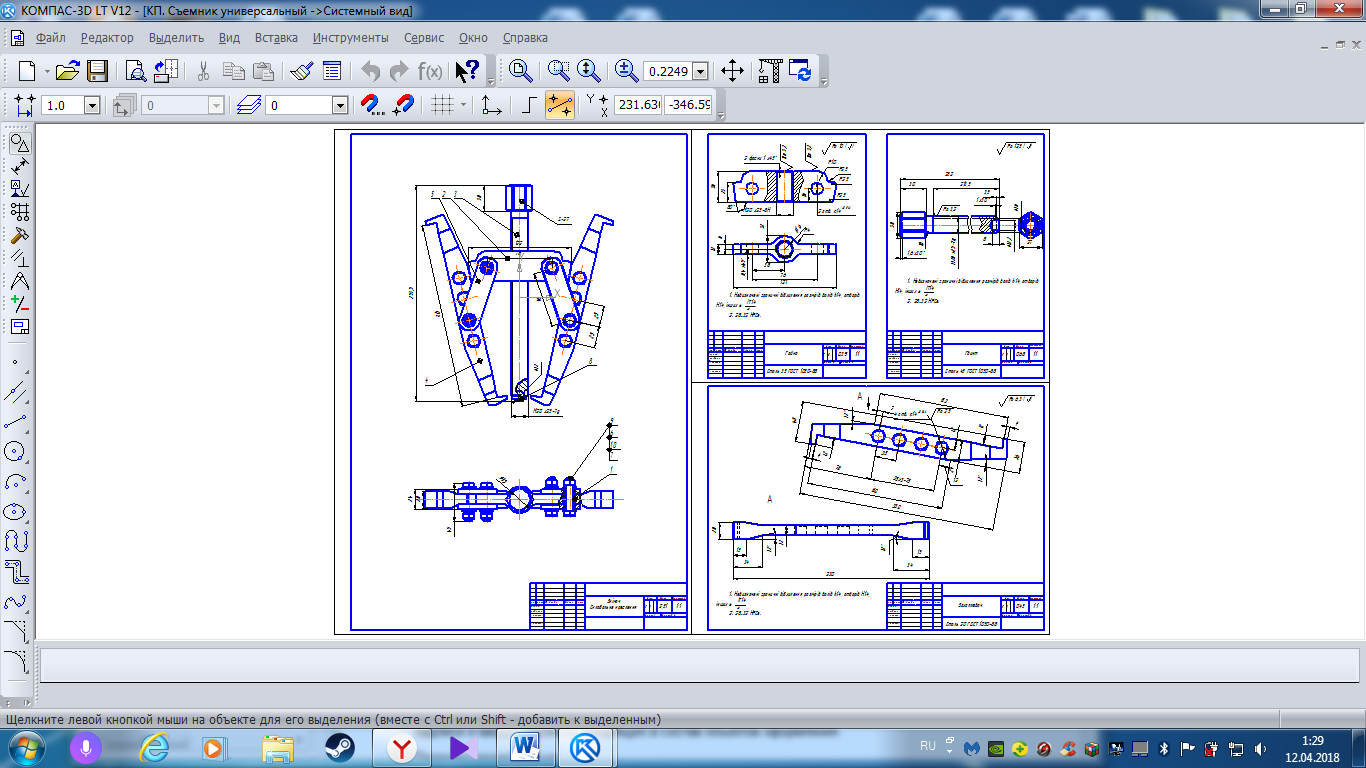
Task: Open the Сервис menu
Action: (x=424, y=38)
